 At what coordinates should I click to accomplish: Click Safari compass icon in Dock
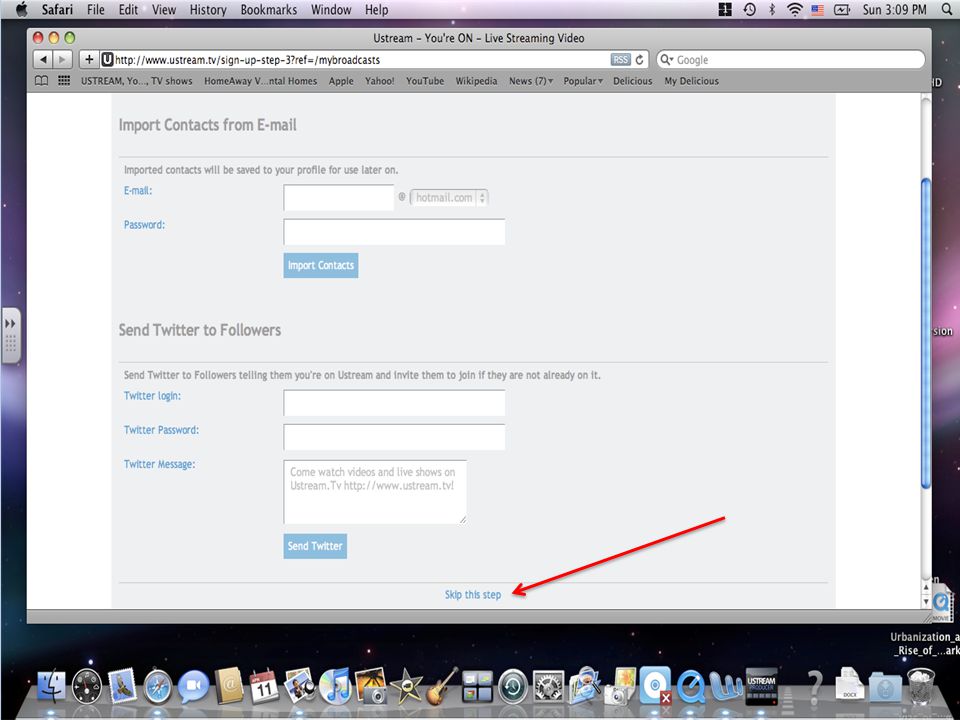pyautogui.click(x=158, y=686)
